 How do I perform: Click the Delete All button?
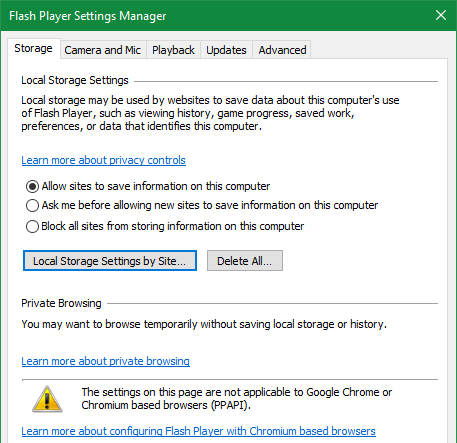245,261
